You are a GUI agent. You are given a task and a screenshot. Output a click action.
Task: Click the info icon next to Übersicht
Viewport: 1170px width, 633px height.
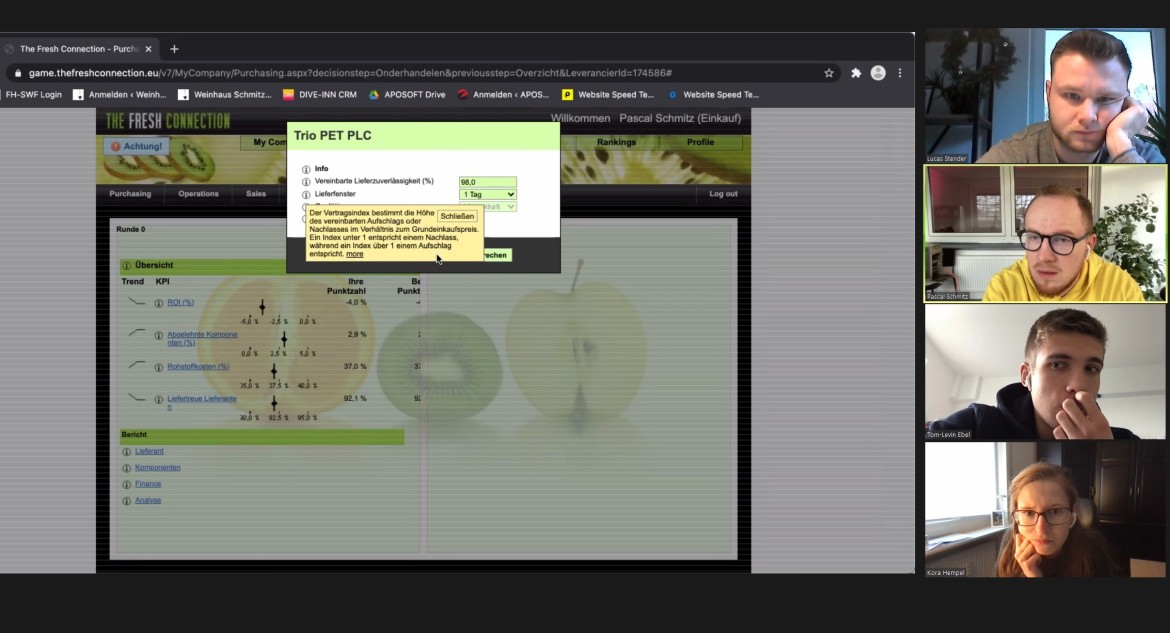(127, 266)
